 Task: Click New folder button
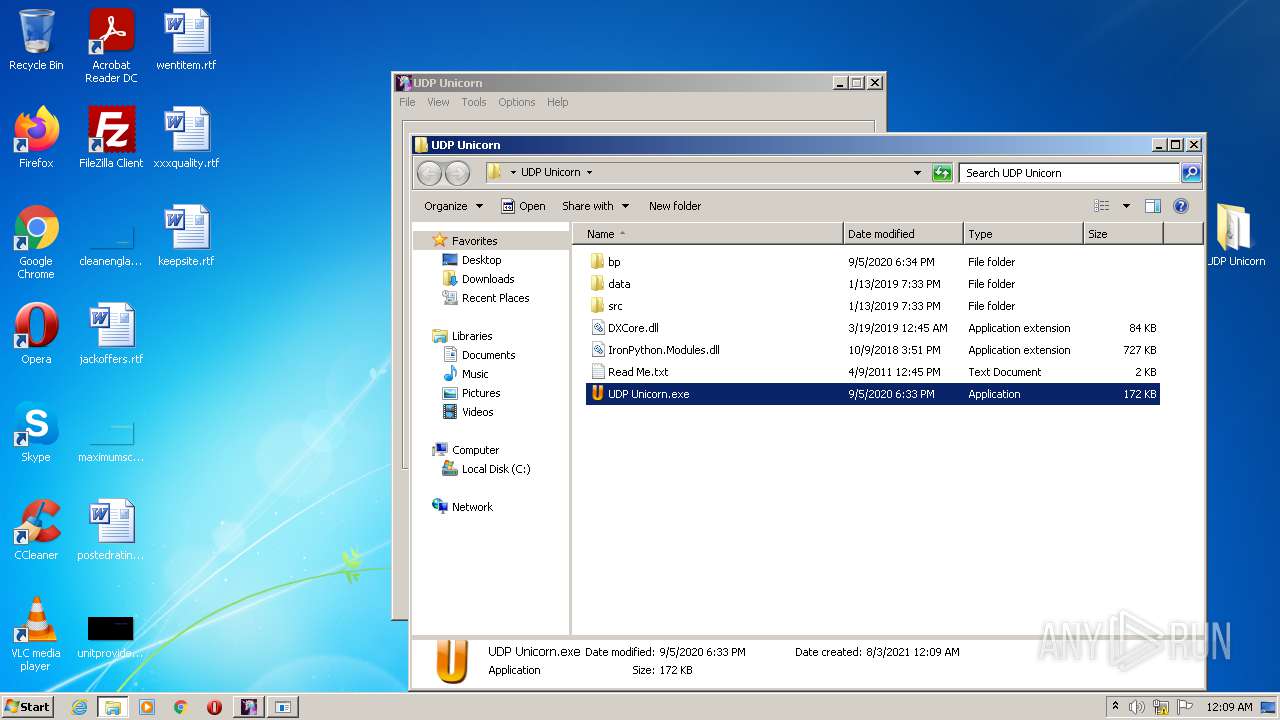pyautogui.click(x=675, y=206)
